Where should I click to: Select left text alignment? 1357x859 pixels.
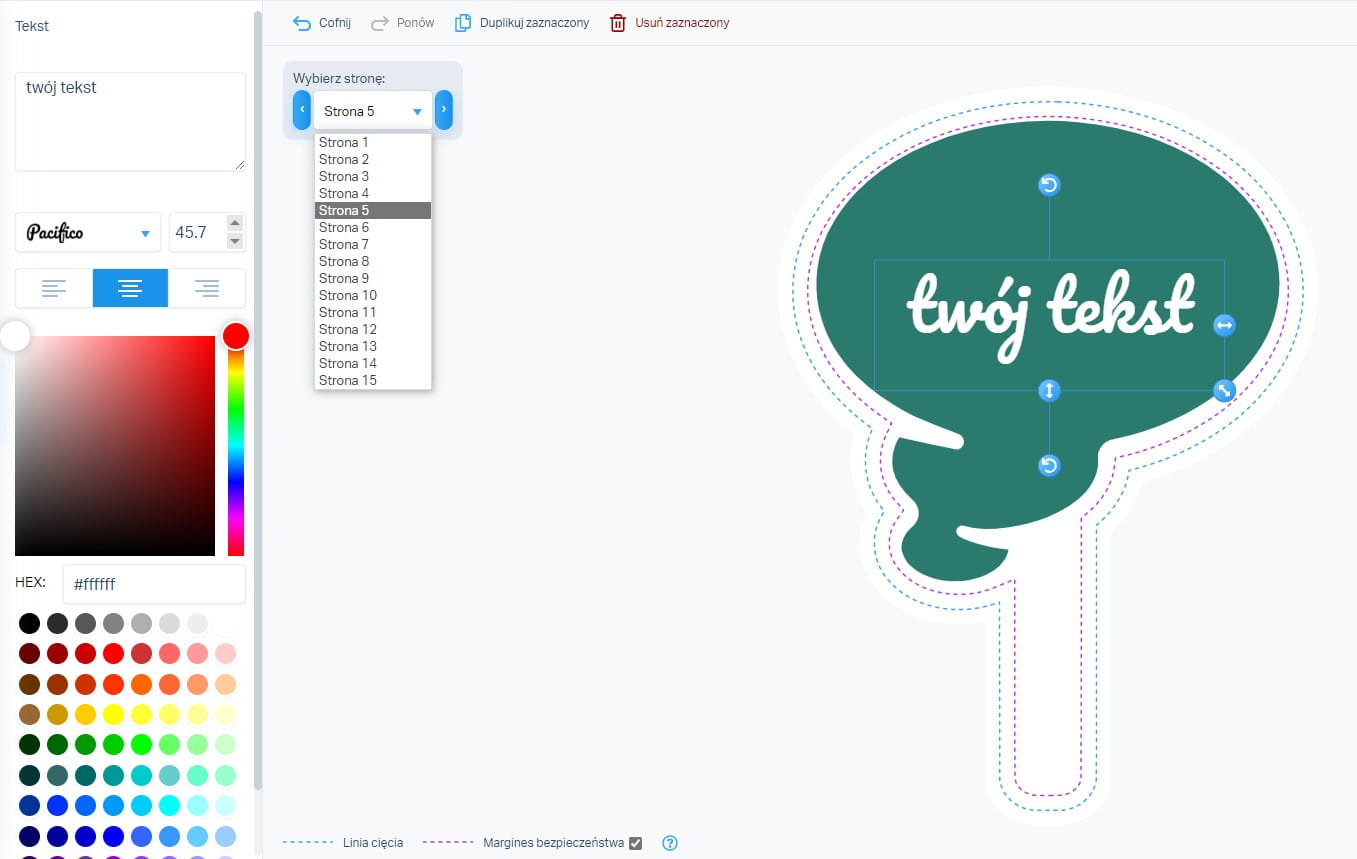click(x=54, y=288)
